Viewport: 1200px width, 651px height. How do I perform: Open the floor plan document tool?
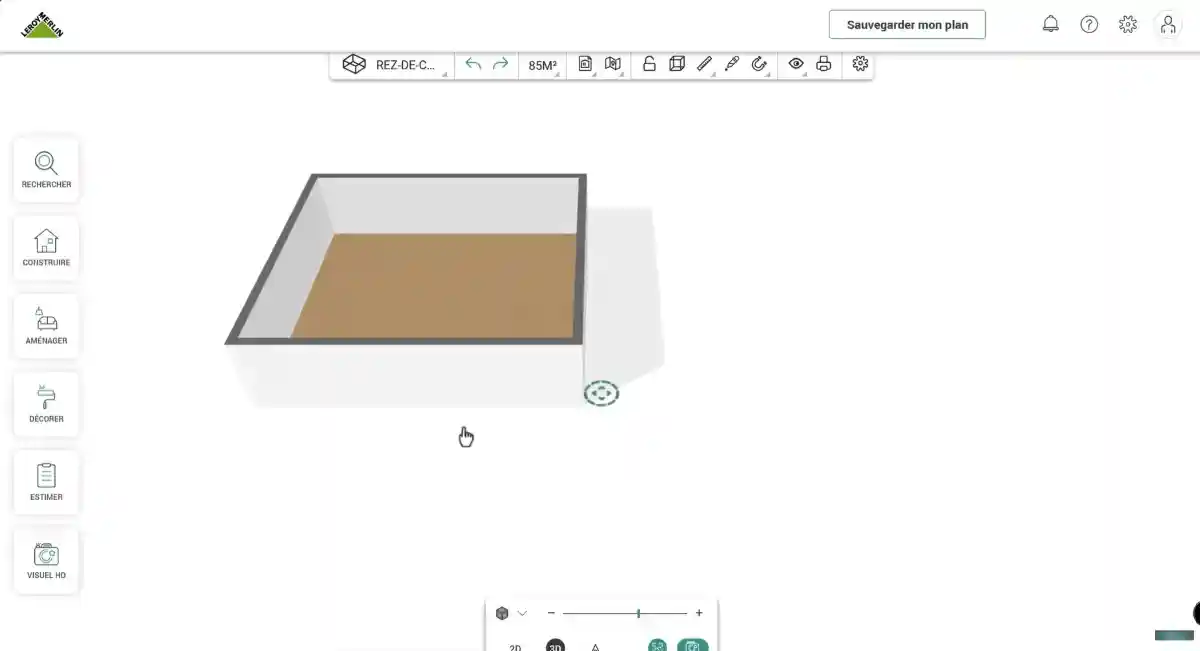[x=585, y=64]
